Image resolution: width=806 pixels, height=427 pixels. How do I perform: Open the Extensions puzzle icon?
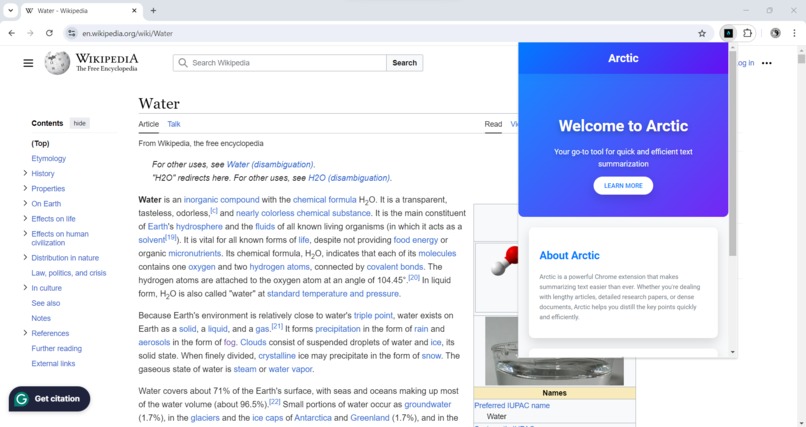pyautogui.click(x=747, y=33)
